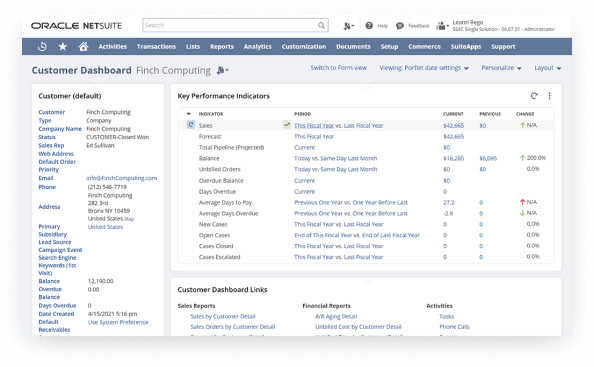Click the Unbilled Orders indicator label
This screenshot has height=367, width=594.
point(220,169)
